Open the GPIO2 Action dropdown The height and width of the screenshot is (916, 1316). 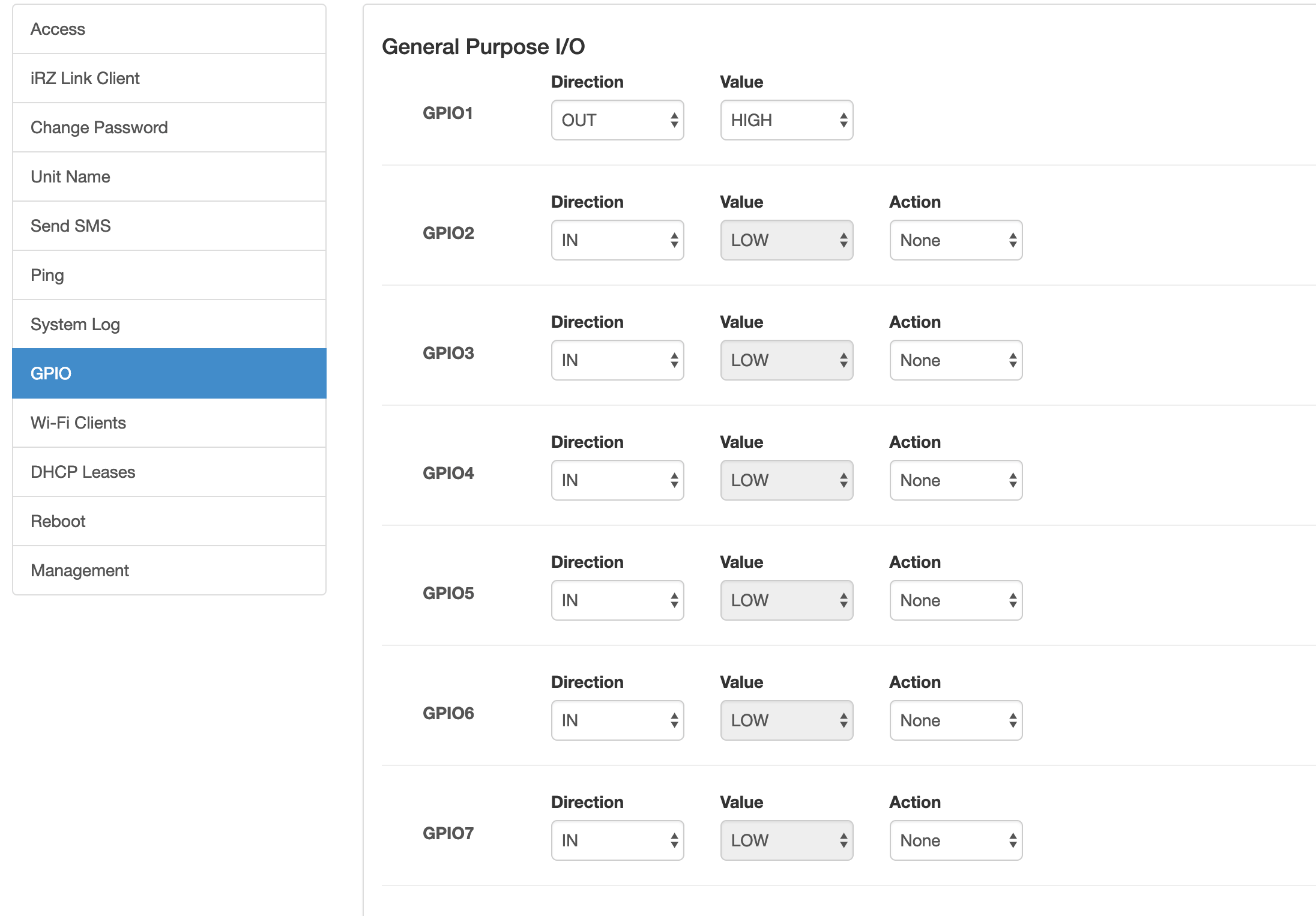(956, 240)
